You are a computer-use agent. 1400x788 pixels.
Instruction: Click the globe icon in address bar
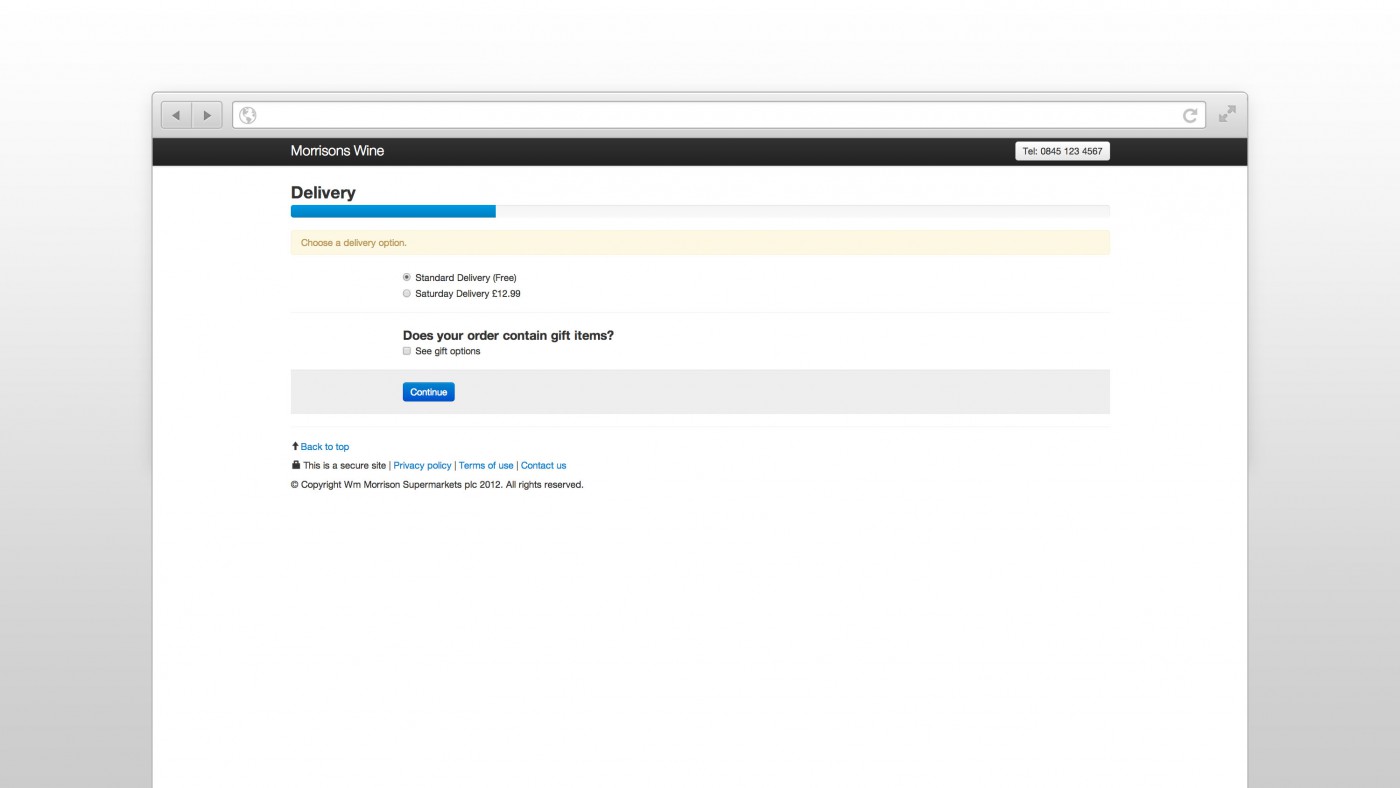pos(248,116)
